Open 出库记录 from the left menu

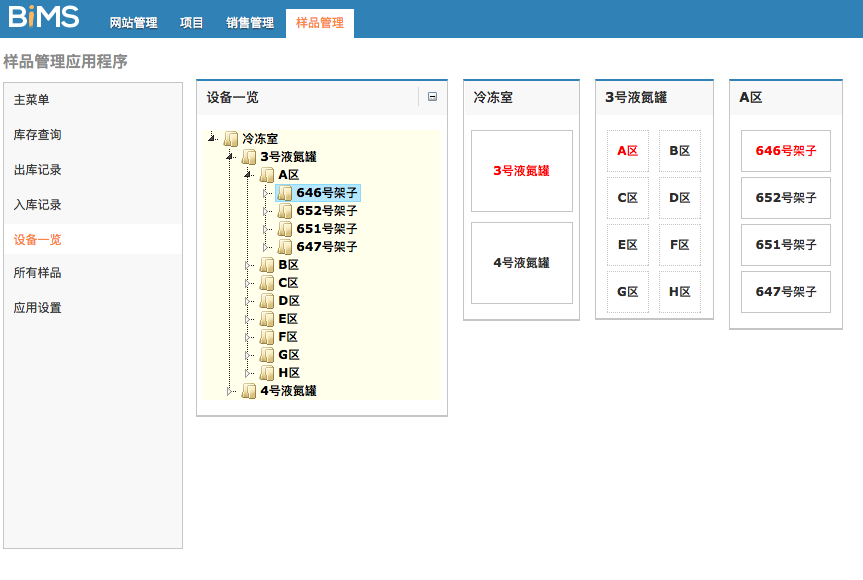(x=37, y=170)
